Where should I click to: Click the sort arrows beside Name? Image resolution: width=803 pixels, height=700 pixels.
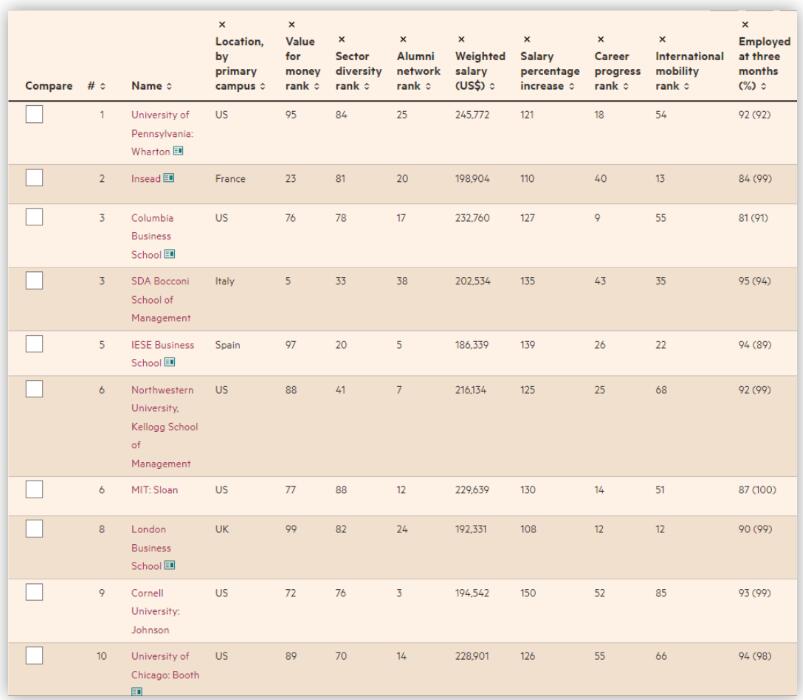169,86
